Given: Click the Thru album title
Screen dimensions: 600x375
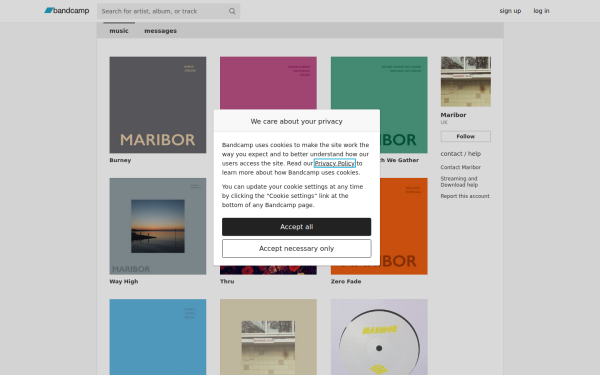Looking at the screenshot, I should tap(227, 281).
